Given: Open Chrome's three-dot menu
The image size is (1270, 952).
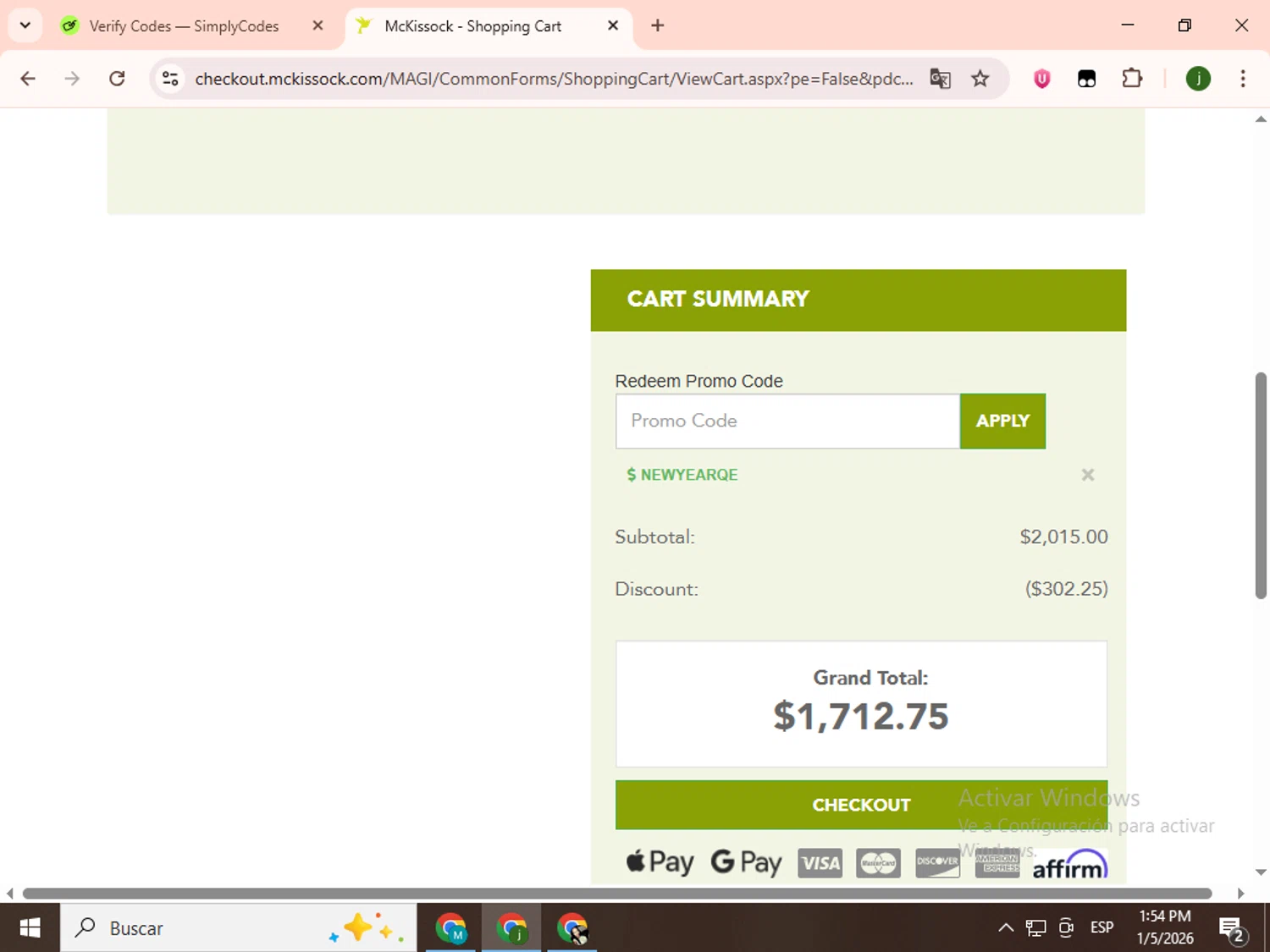Looking at the screenshot, I should coord(1242,79).
